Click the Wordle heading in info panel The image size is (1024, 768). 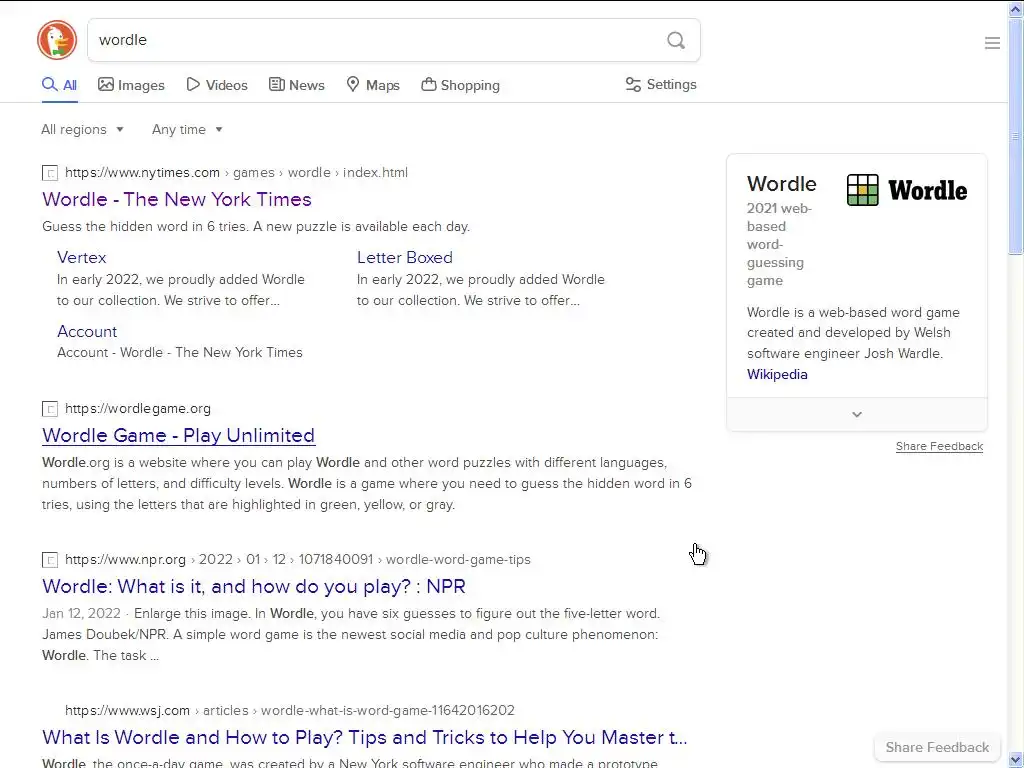point(782,184)
